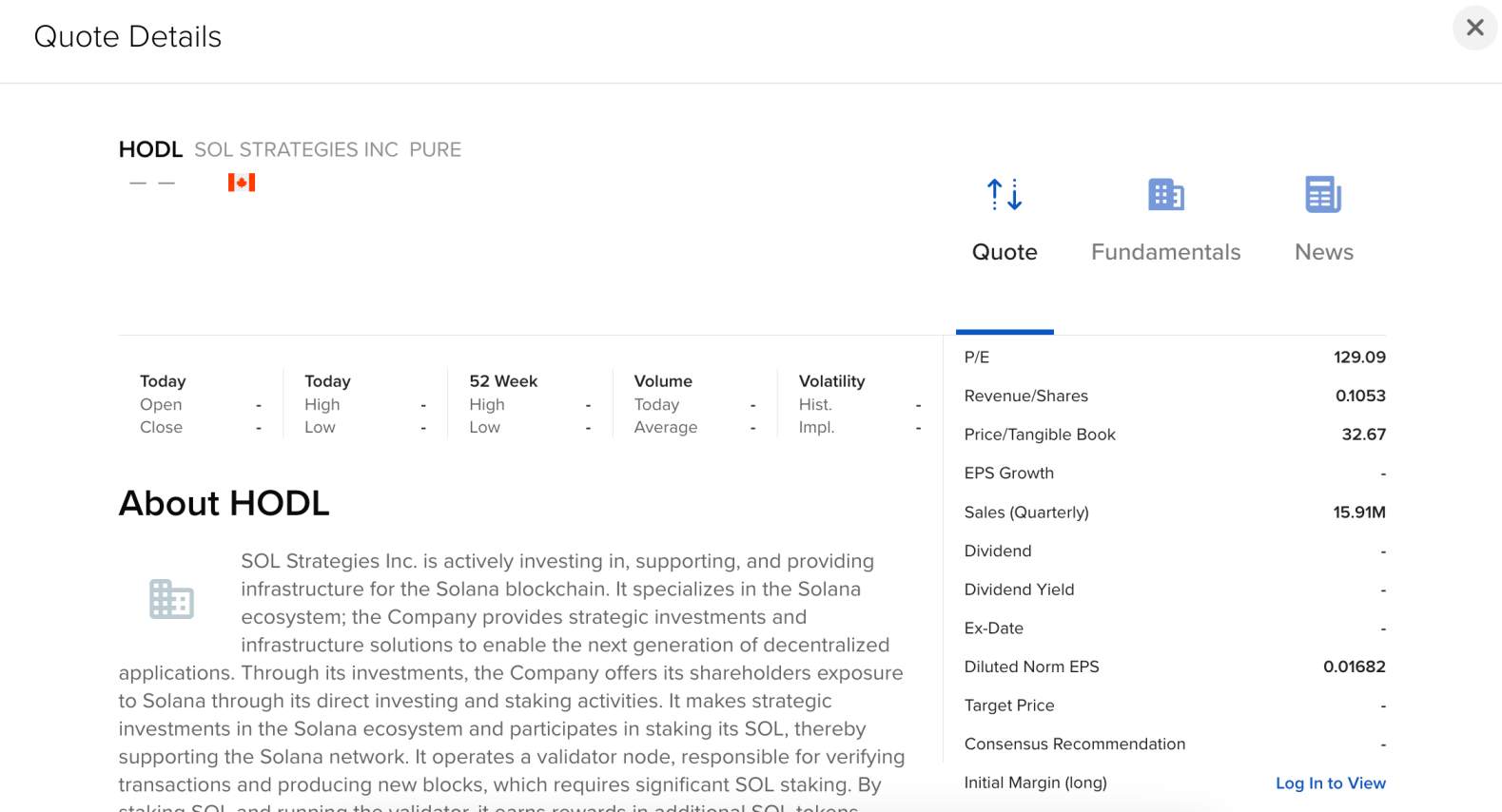Click the P/E label
1502x812 pixels.
[976, 358]
